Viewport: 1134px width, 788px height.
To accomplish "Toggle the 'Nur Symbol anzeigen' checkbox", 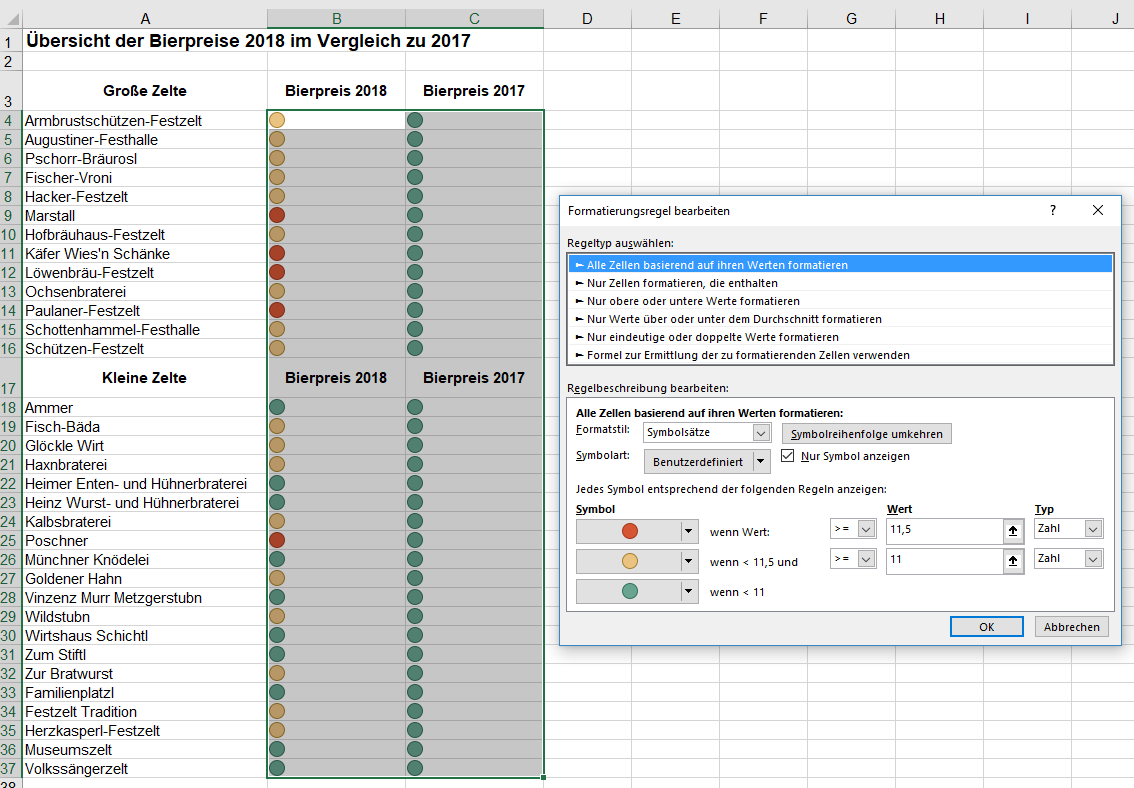I will (788, 456).
